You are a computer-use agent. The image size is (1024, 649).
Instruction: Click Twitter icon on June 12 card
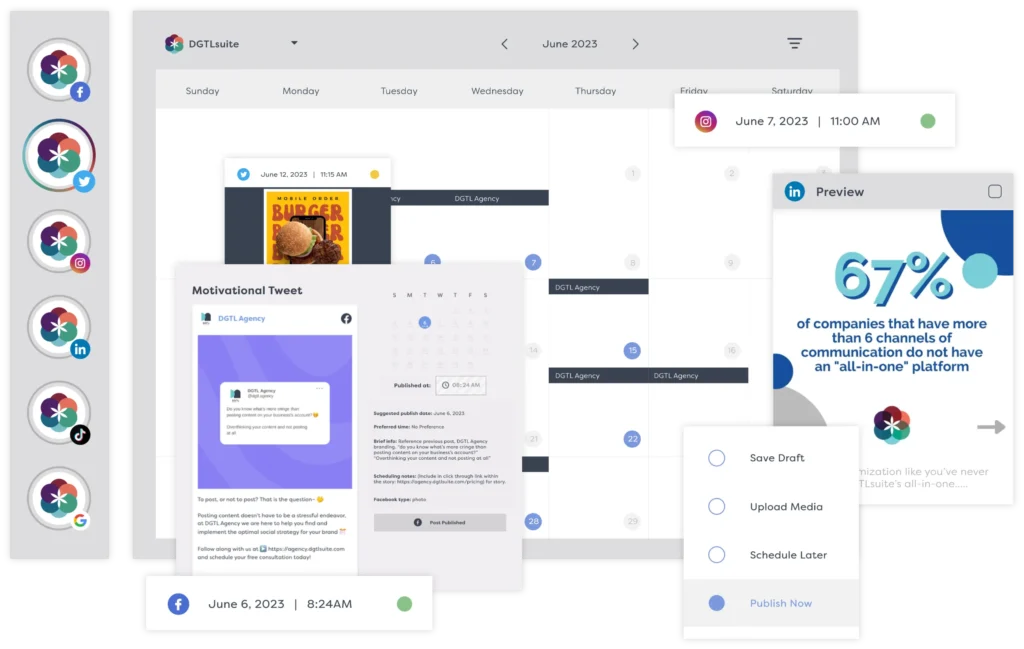coord(244,174)
